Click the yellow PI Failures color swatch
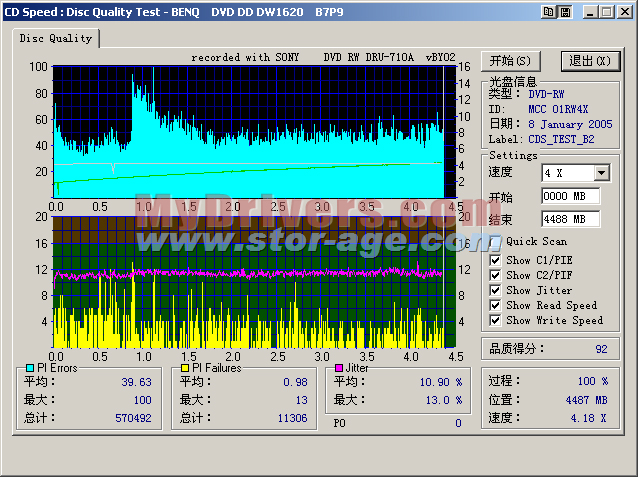638x477 pixels. (x=185, y=368)
